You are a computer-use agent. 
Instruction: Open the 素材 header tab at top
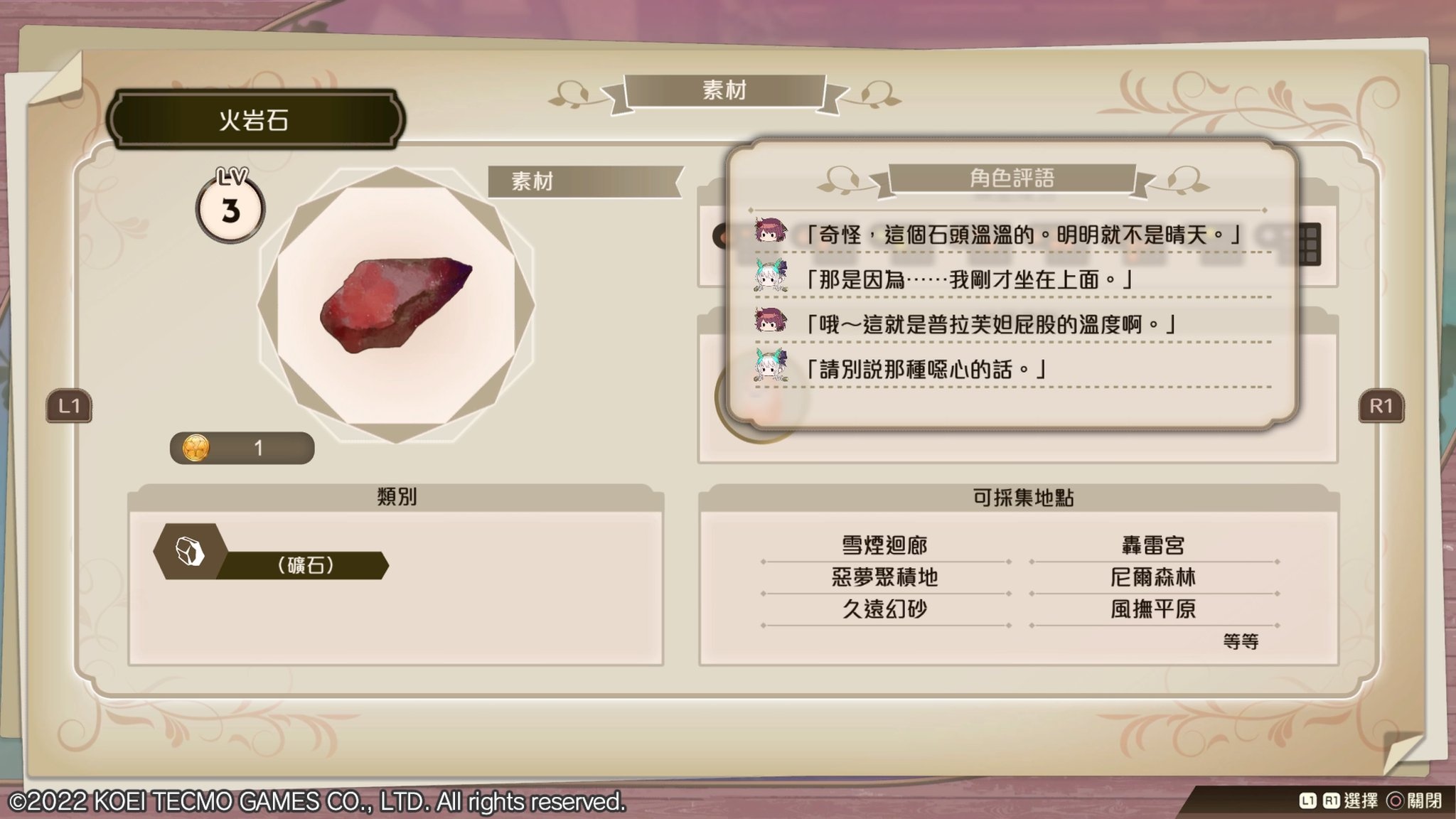pyautogui.click(x=724, y=91)
